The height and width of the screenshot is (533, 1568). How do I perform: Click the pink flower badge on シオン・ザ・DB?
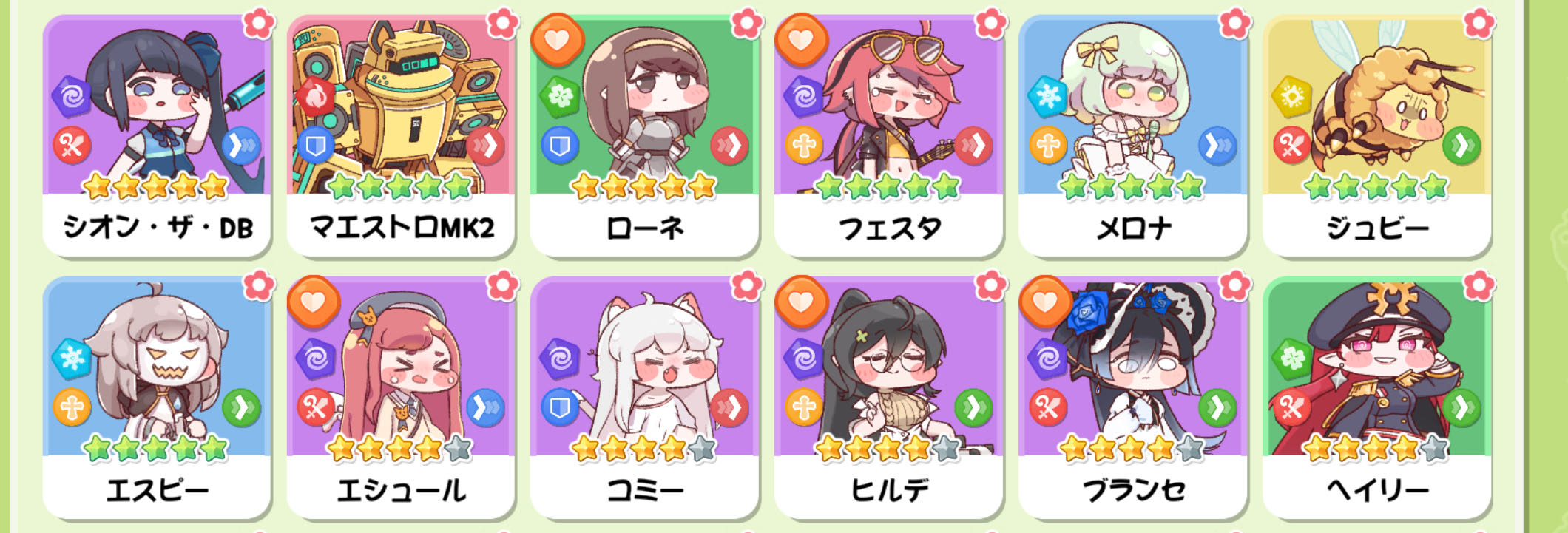point(258,23)
